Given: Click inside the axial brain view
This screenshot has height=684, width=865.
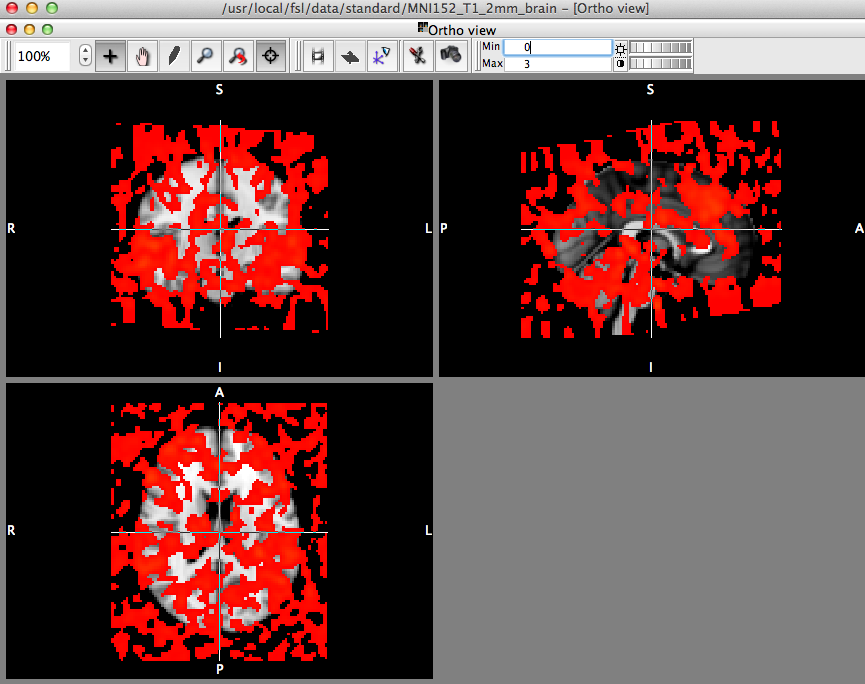Looking at the screenshot, I should [220, 531].
